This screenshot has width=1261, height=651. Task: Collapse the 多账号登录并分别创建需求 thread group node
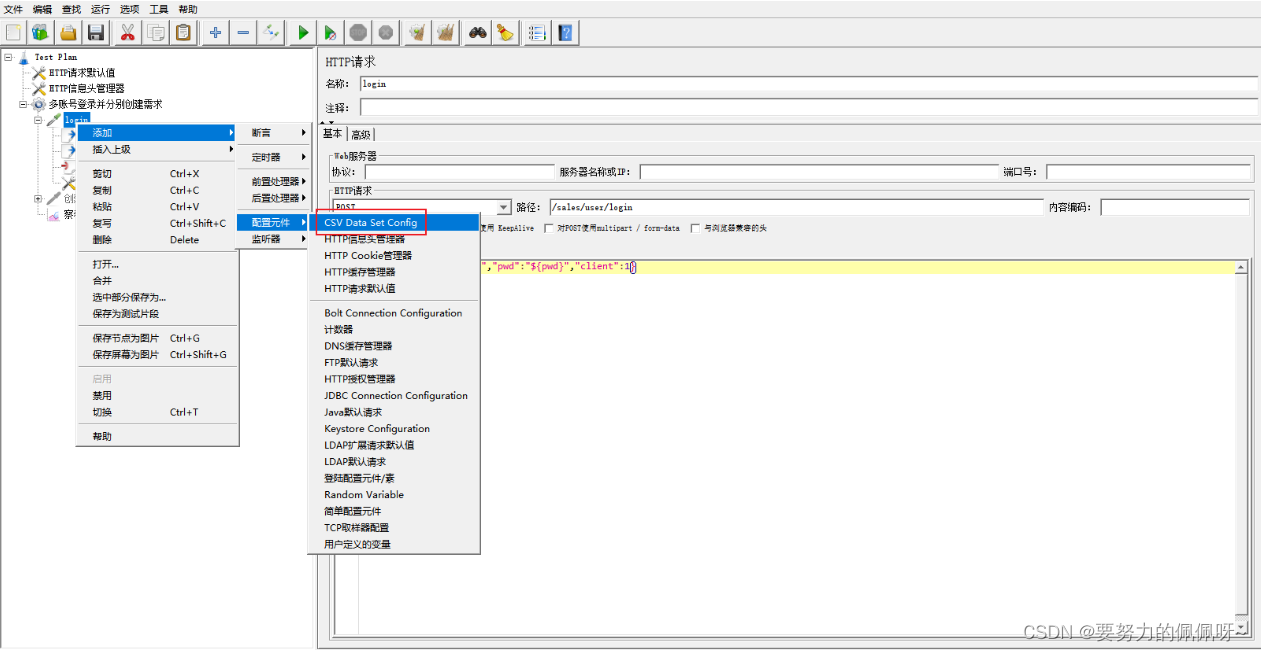[23, 104]
